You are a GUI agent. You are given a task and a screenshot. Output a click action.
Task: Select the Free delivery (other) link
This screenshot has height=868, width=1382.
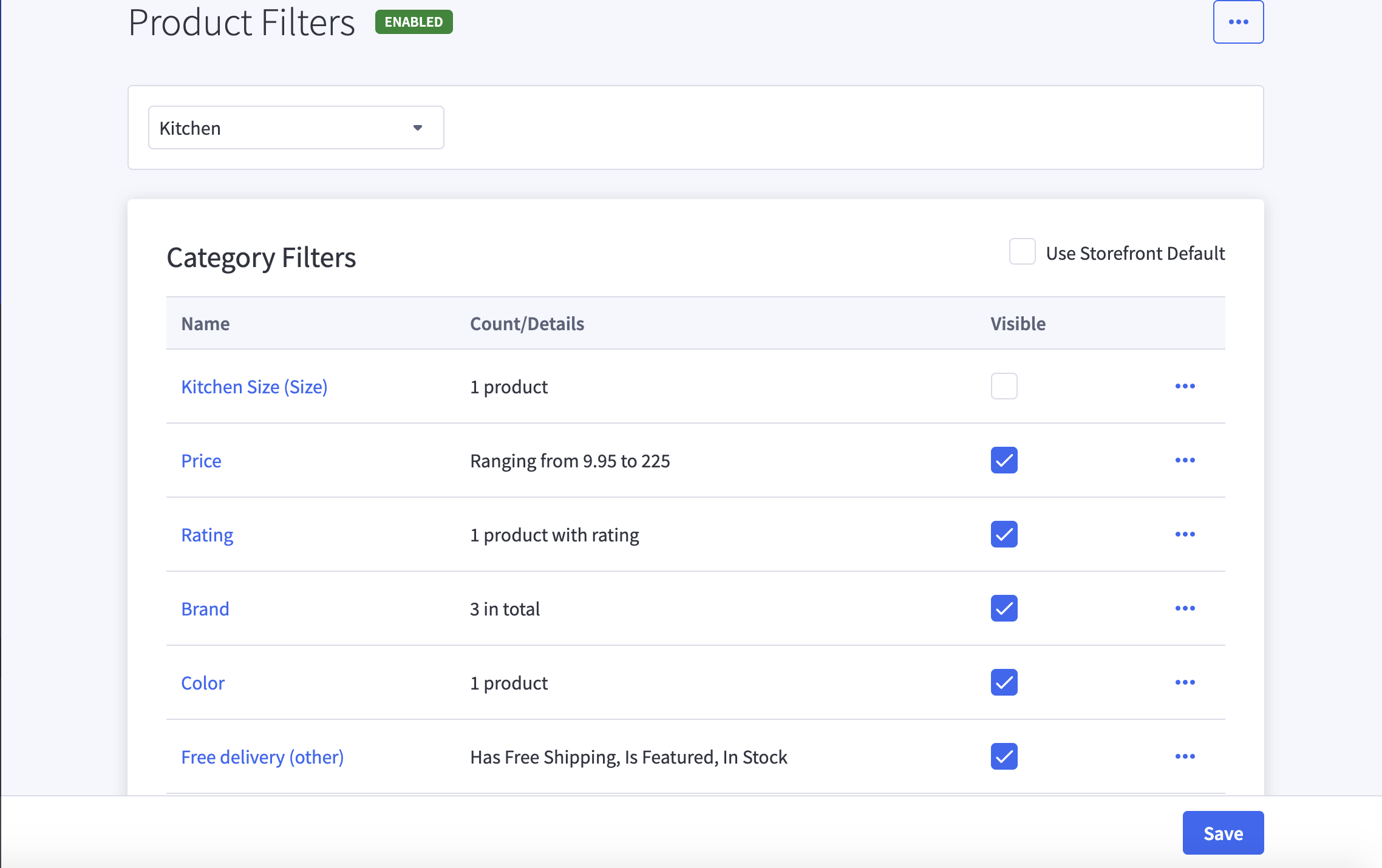pyautogui.click(x=262, y=757)
